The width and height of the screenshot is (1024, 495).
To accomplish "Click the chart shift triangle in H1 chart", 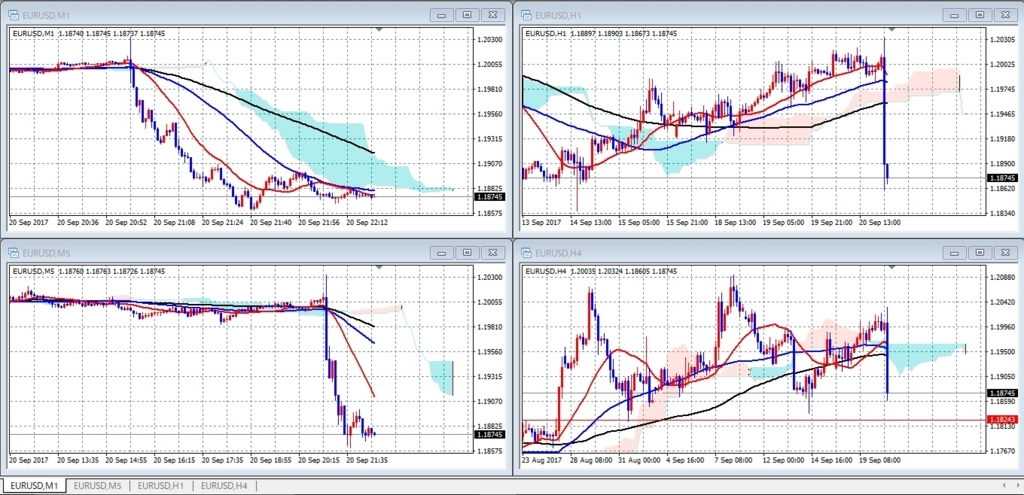I will (891, 29).
